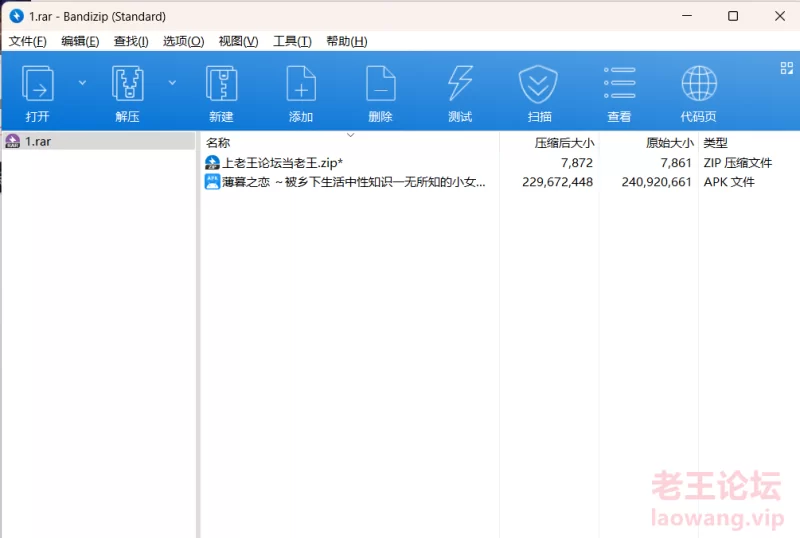Open the 帮助(H) menu
This screenshot has height=538, width=800.
click(347, 41)
